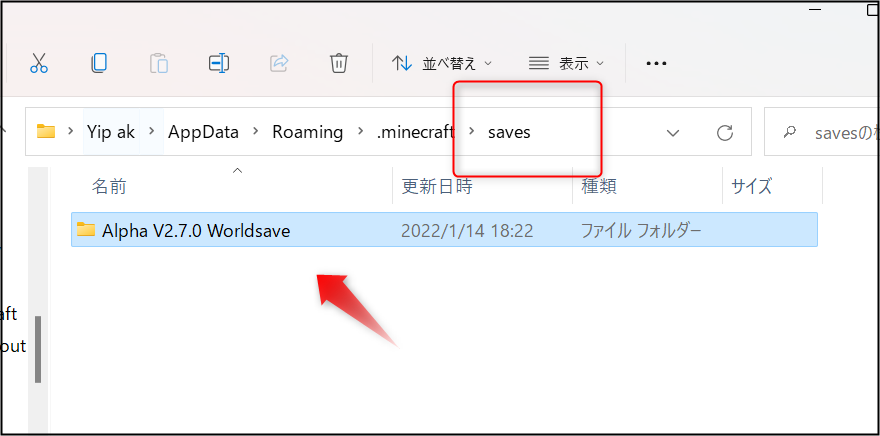
Task: Click the .minecraft breadcrumb segment
Action: click(x=415, y=132)
